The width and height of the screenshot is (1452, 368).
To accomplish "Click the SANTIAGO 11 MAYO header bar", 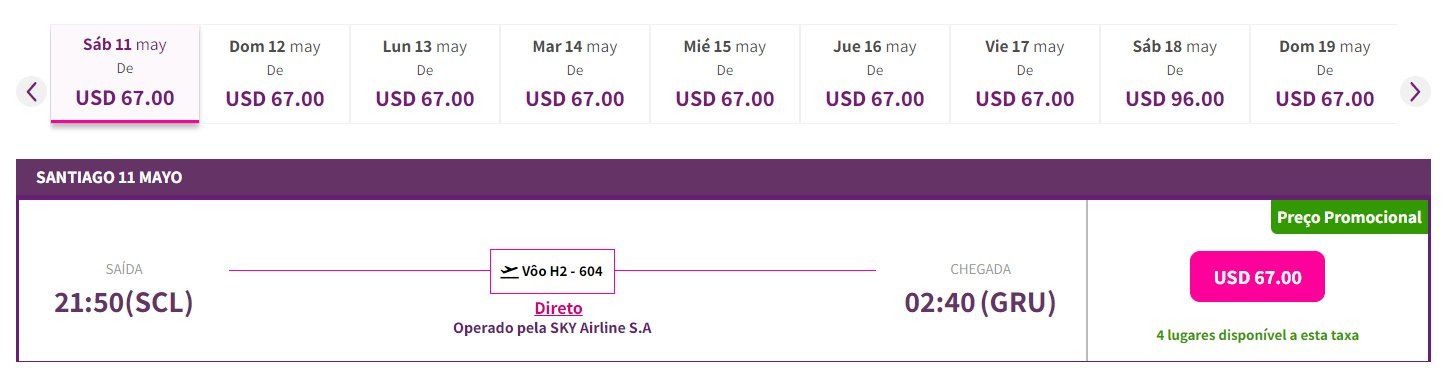I will [x=724, y=178].
